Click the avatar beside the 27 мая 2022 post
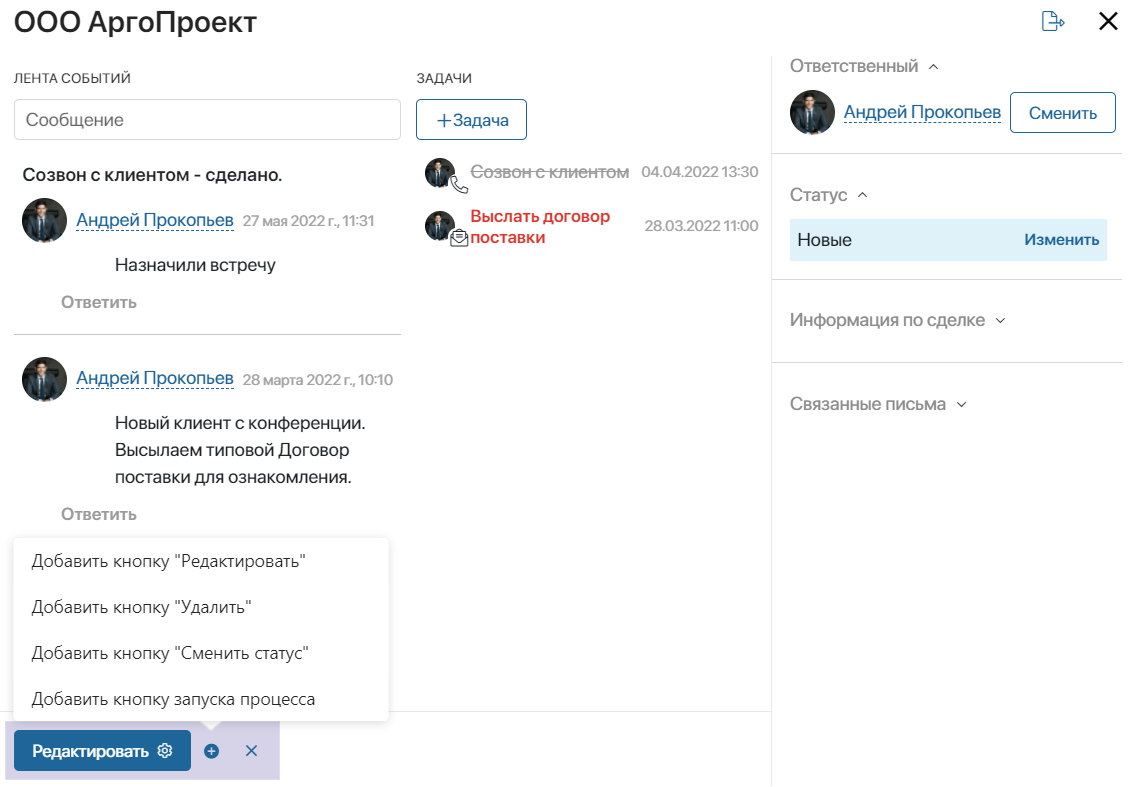 point(45,220)
